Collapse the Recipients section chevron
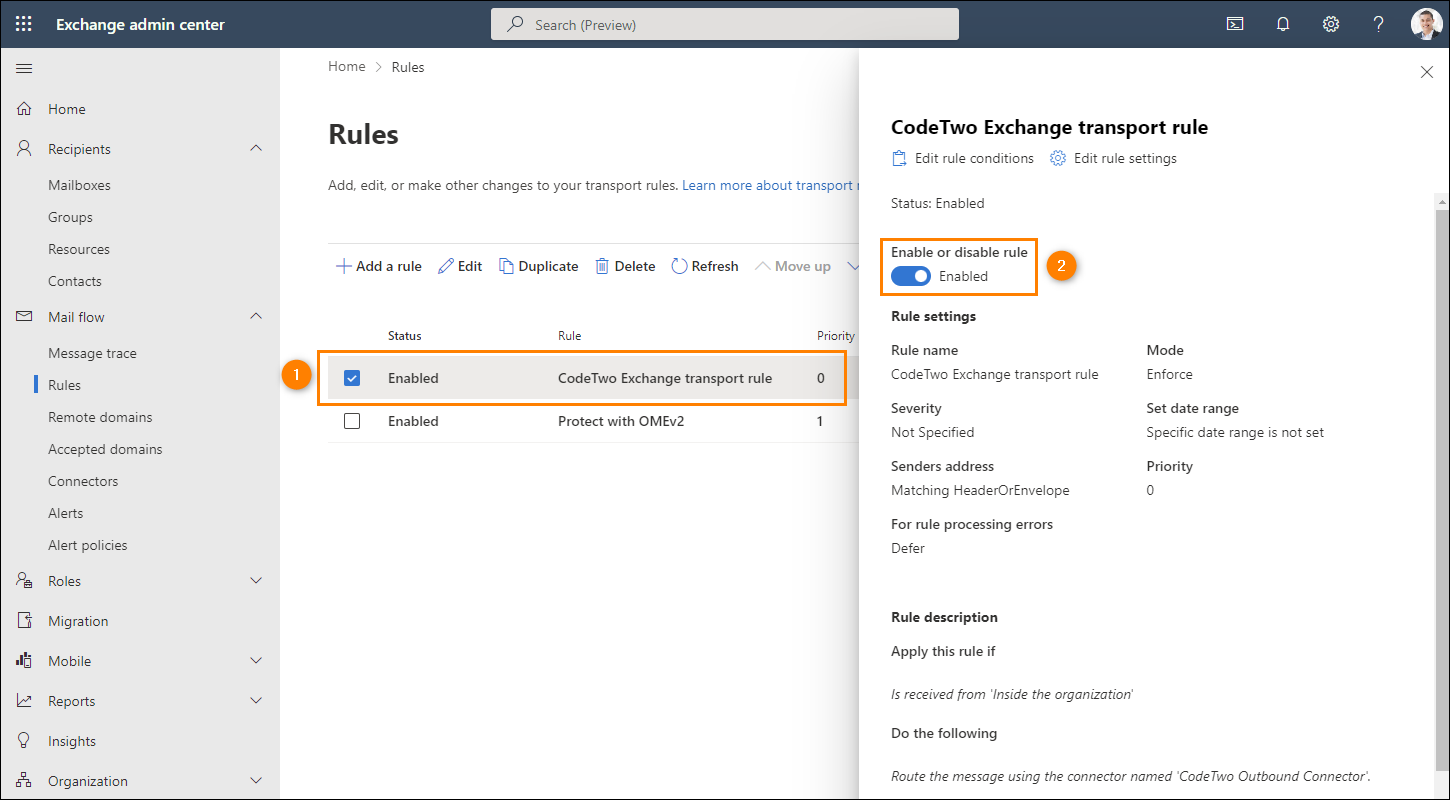Screen dimensions: 1450x800 [256, 148]
